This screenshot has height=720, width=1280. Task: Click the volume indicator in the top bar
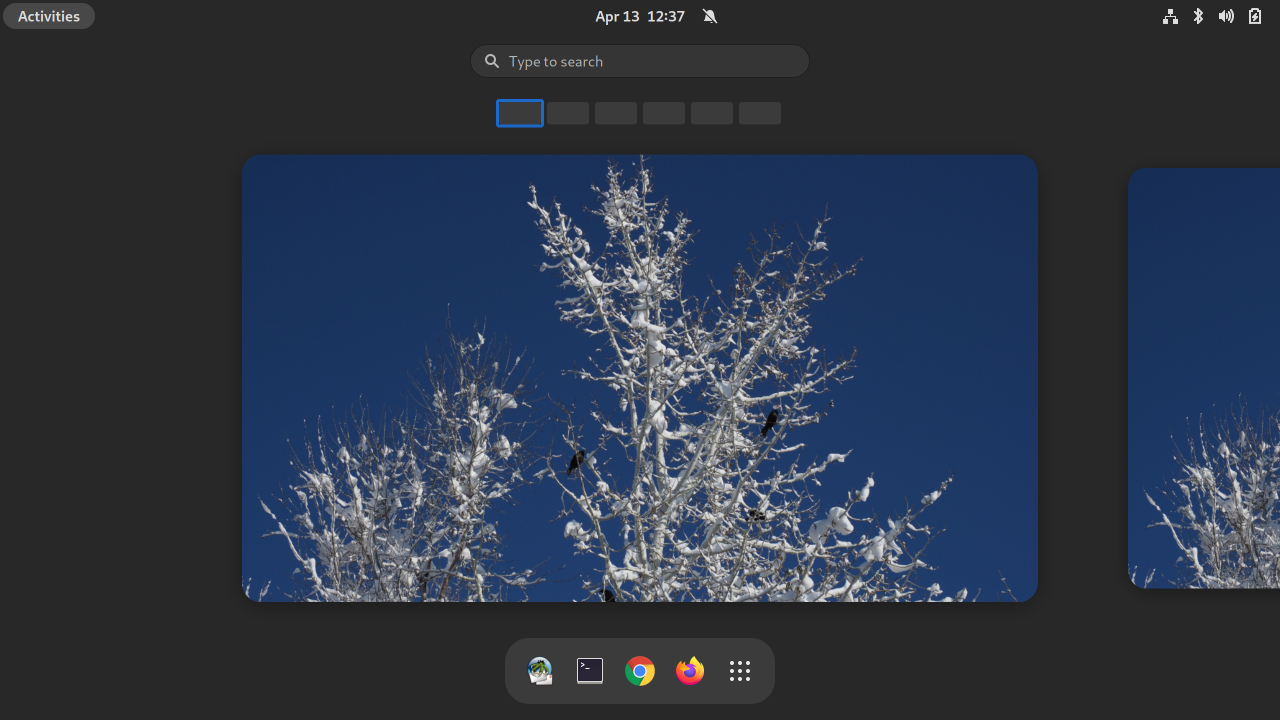[x=1226, y=16]
